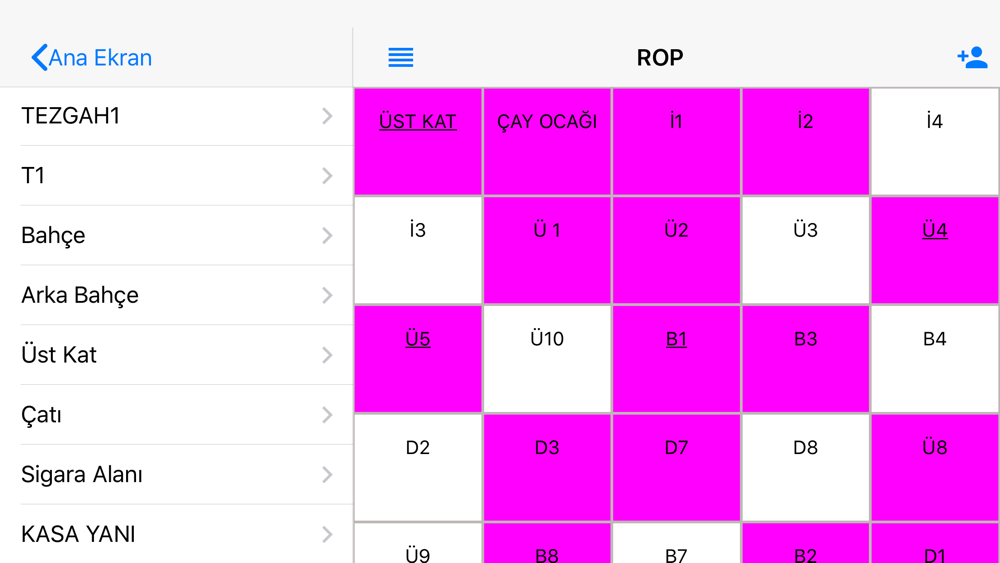
Task: Open table Ü8 tile
Action: [935, 467]
